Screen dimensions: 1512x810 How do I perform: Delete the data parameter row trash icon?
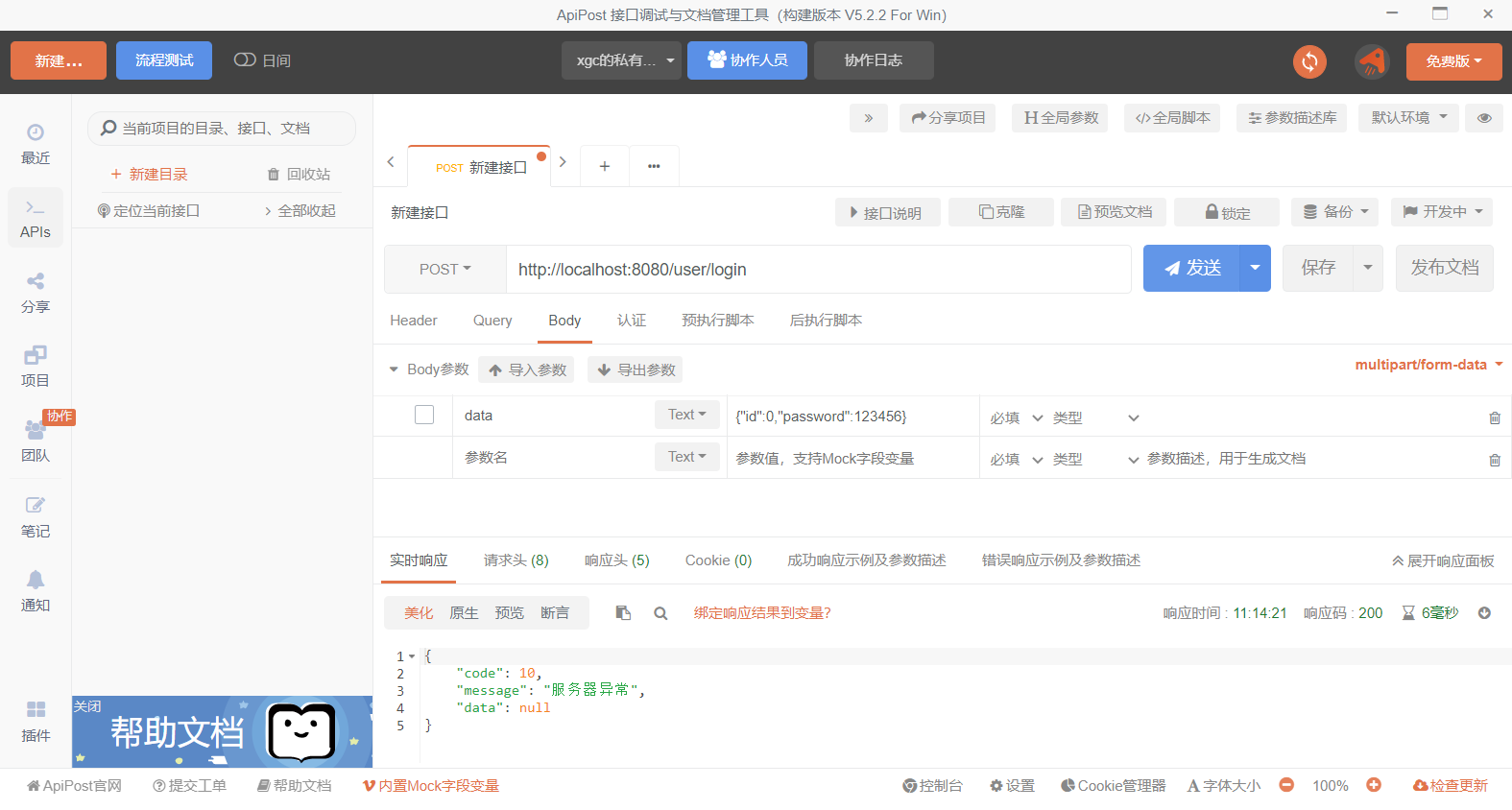pyautogui.click(x=1494, y=417)
